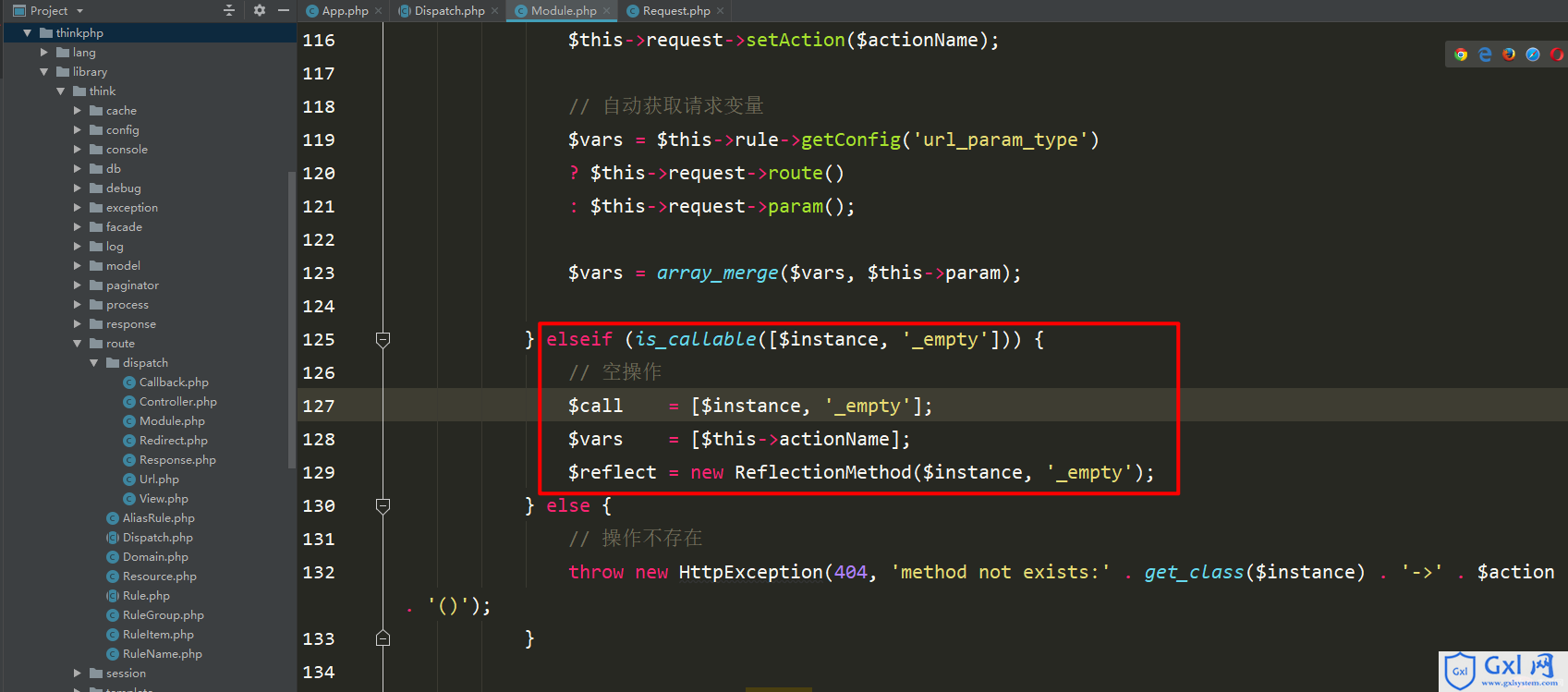Close the Dispatch.php editor tab

click(495, 11)
